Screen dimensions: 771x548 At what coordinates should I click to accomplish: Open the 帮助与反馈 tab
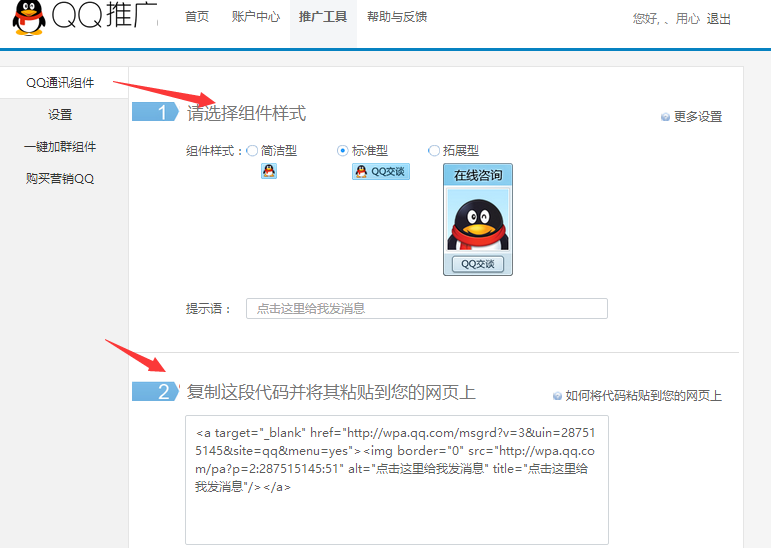click(x=397, y=17)
